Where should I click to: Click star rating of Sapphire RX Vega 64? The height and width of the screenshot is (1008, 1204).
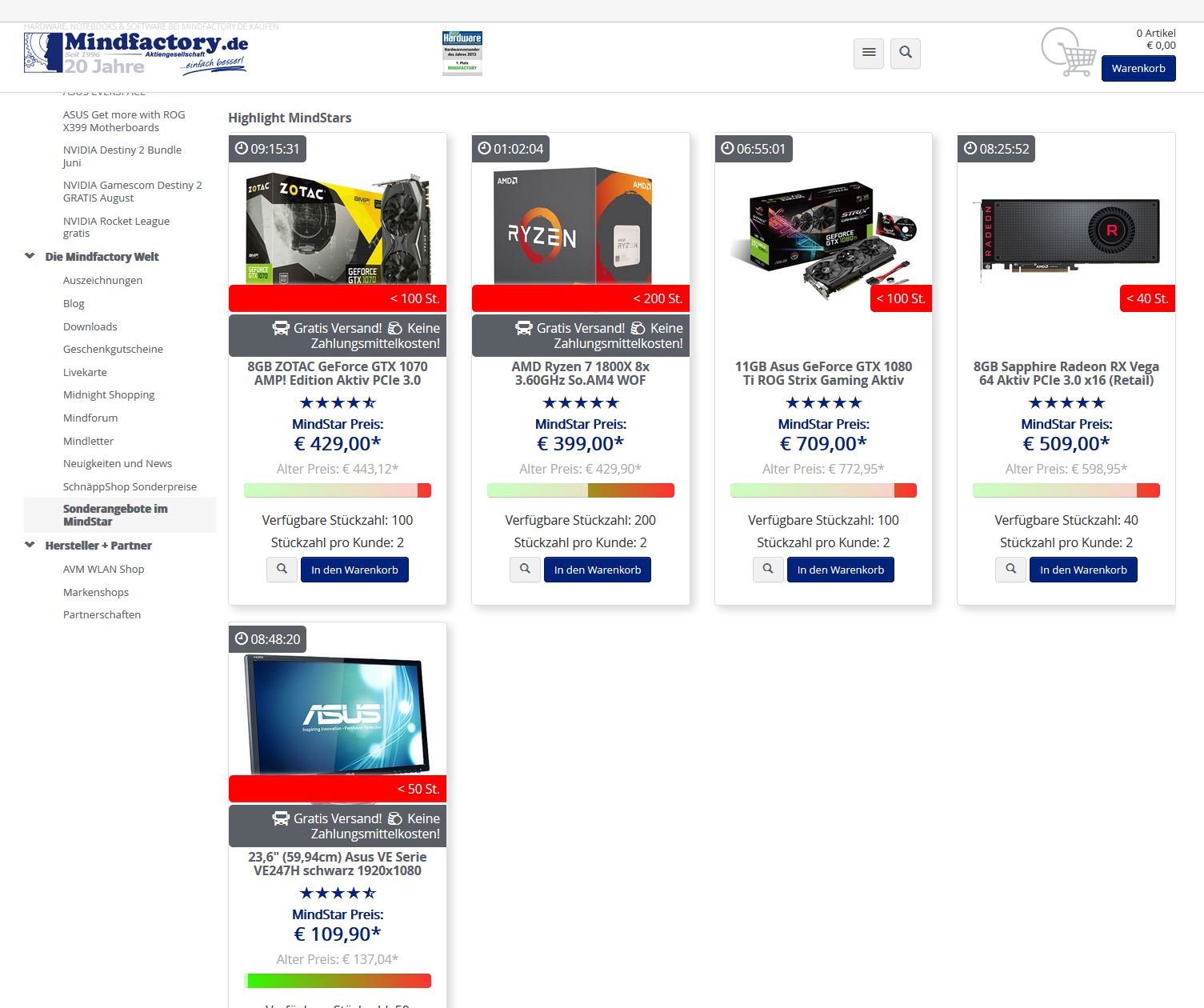pos(1066,402)
